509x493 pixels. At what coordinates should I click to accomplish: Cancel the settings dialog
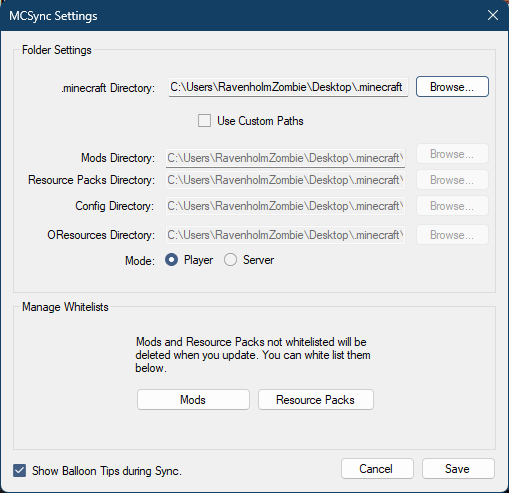click(377, 469)
